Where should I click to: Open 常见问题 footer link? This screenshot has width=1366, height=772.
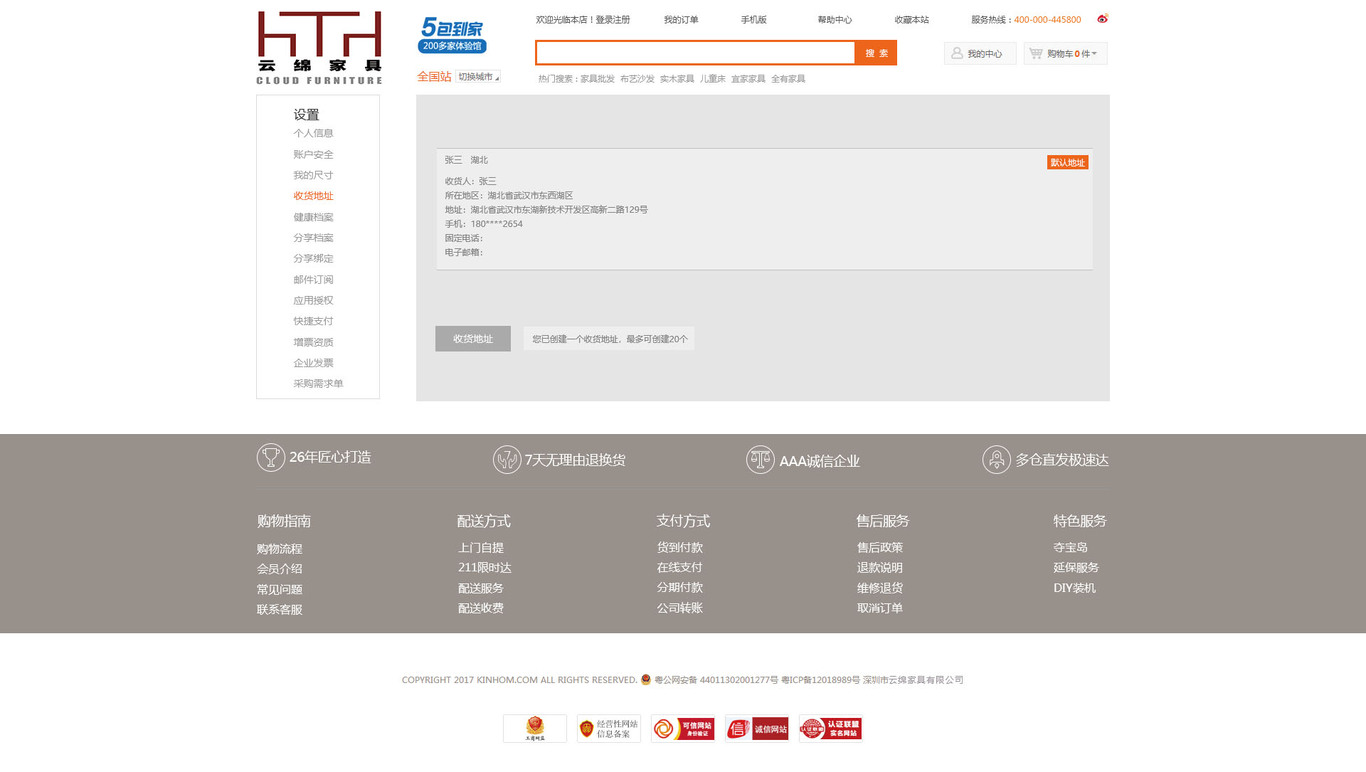coord(279,590)
